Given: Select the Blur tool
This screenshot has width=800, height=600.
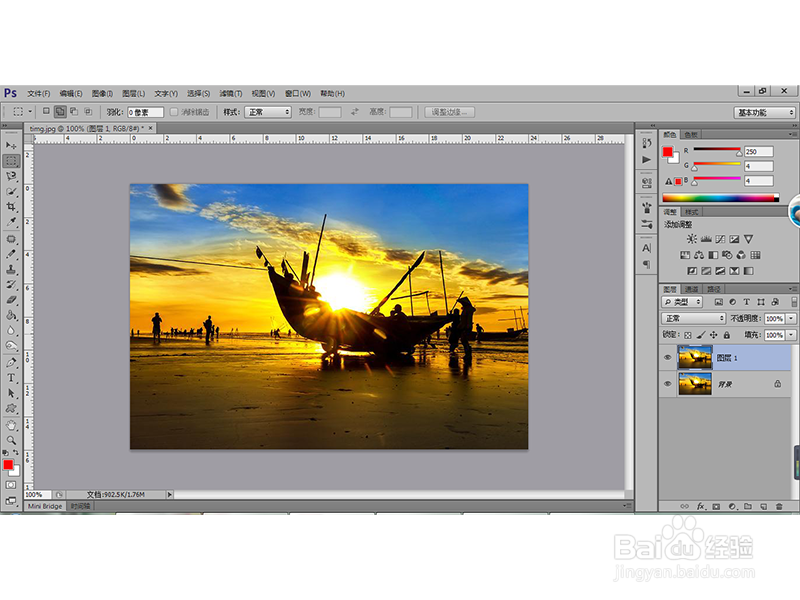Looking at the screenshot, I should 11,331.
